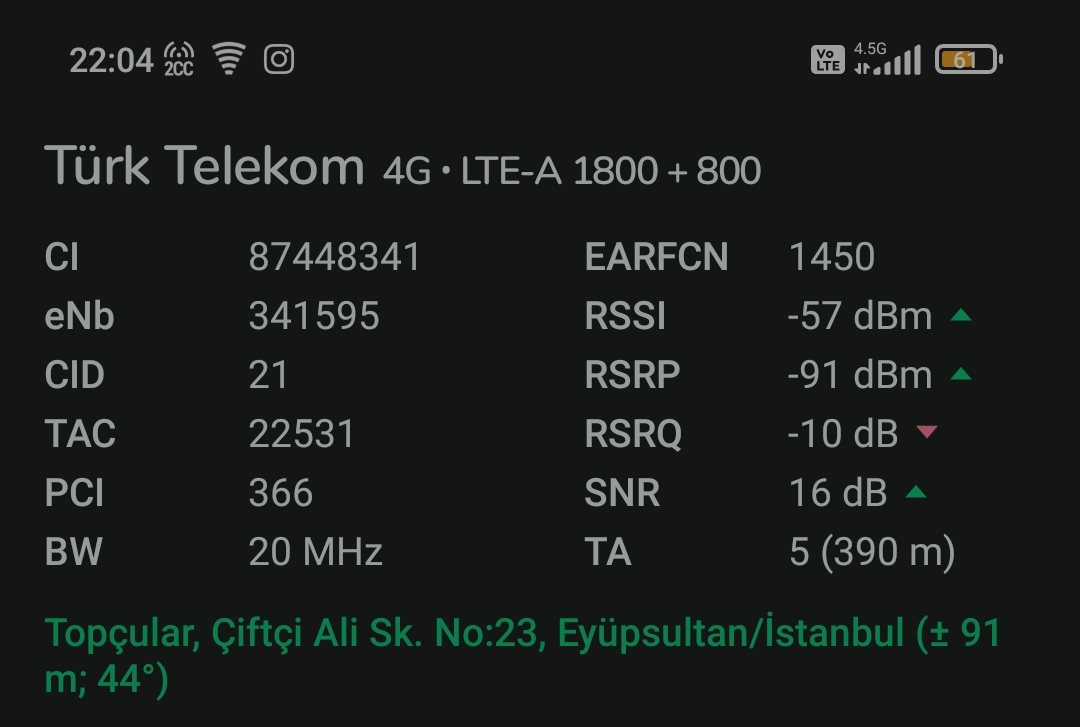Tap the 20 MHz bandwidth value

315,552
